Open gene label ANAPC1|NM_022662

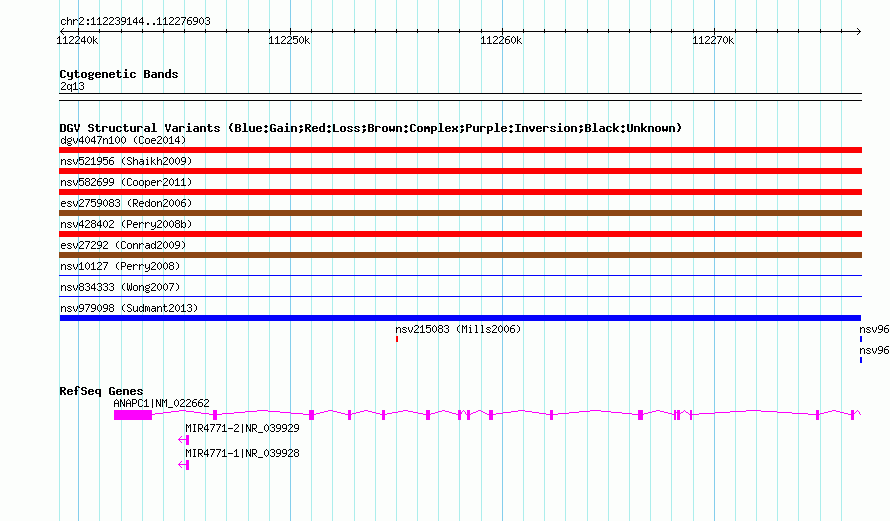point(161,403)
